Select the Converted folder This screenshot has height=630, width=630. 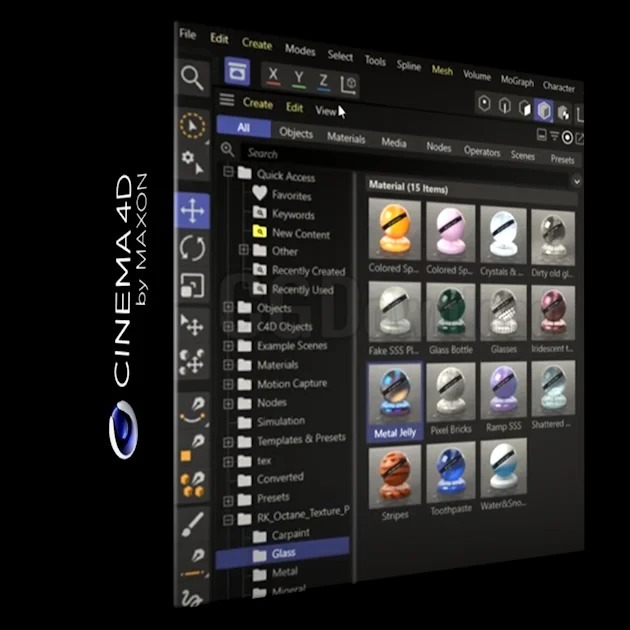pyautogui.click(x=270, y=479)
